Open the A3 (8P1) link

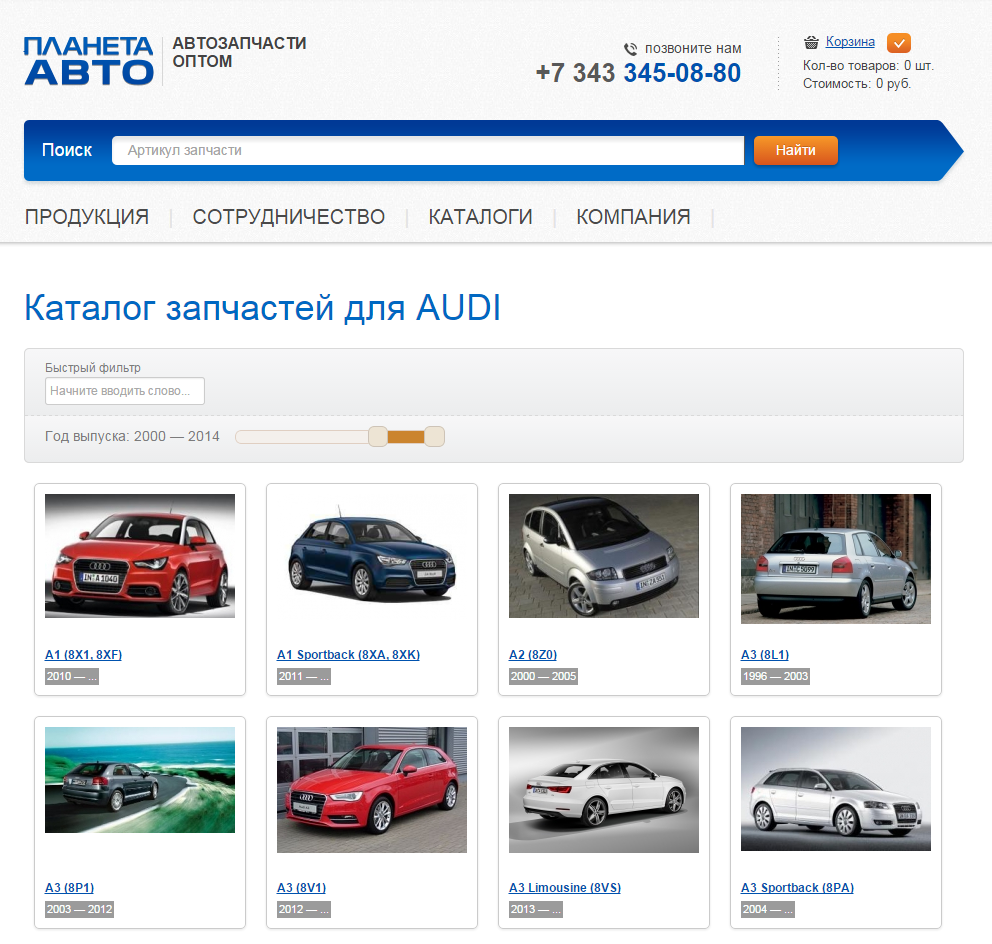[x=70, y=888]
